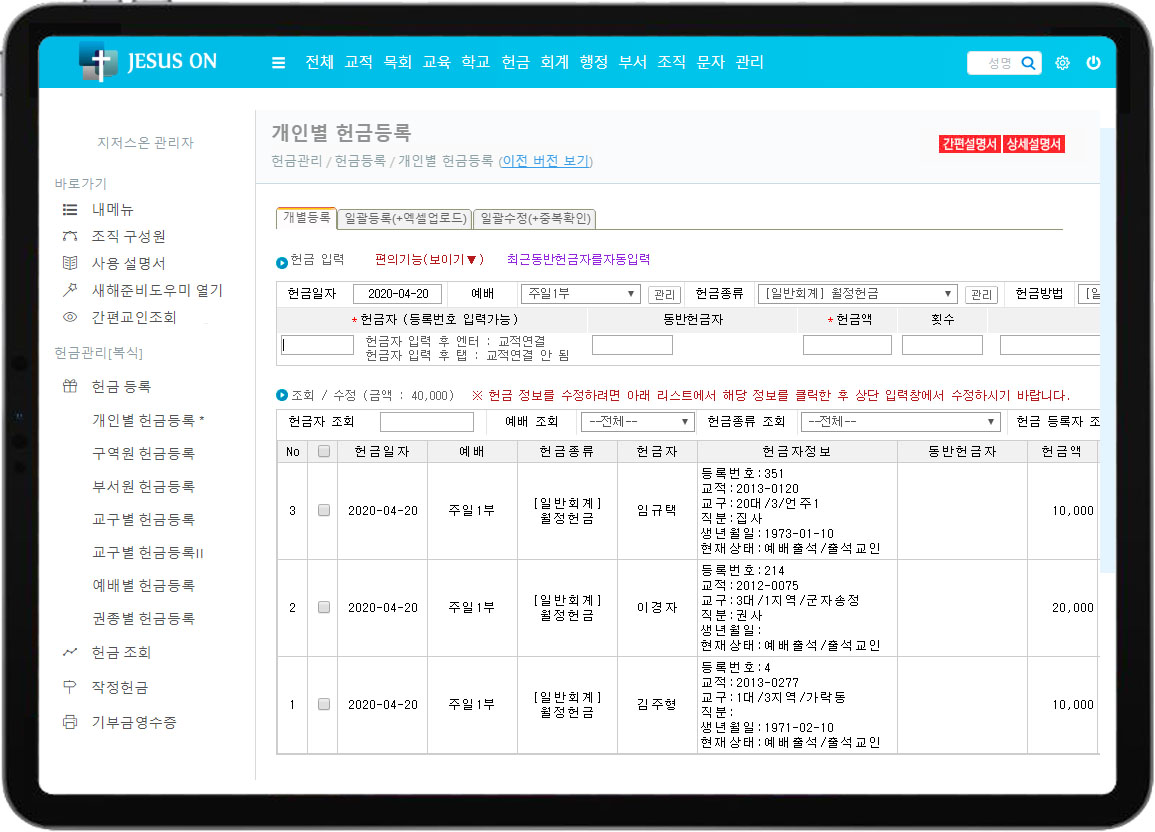Open 간편교인조회 eye icon

click(70, 318)
